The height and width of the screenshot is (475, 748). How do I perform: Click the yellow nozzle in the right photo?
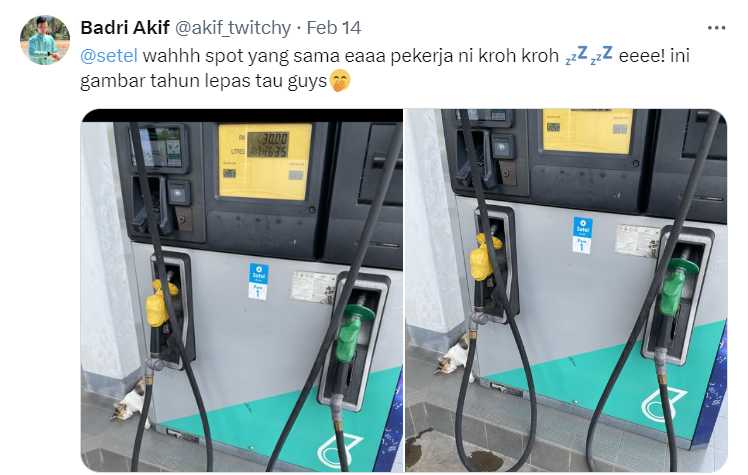[x=484, y=258]
